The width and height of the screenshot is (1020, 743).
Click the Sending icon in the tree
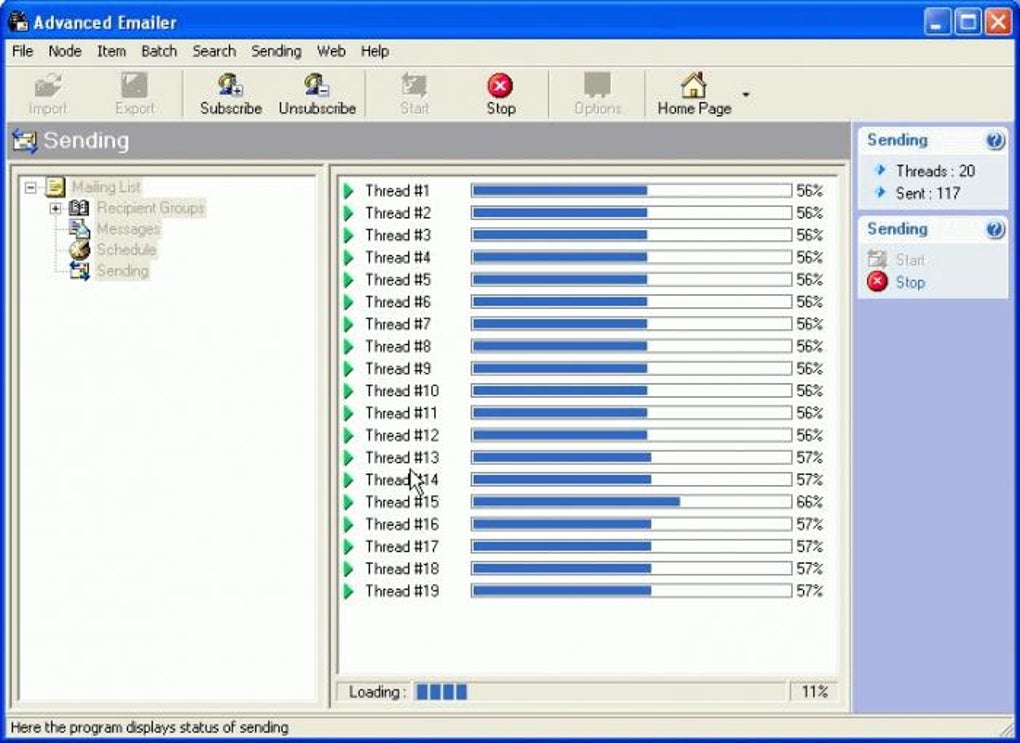(x=79, y=271)
